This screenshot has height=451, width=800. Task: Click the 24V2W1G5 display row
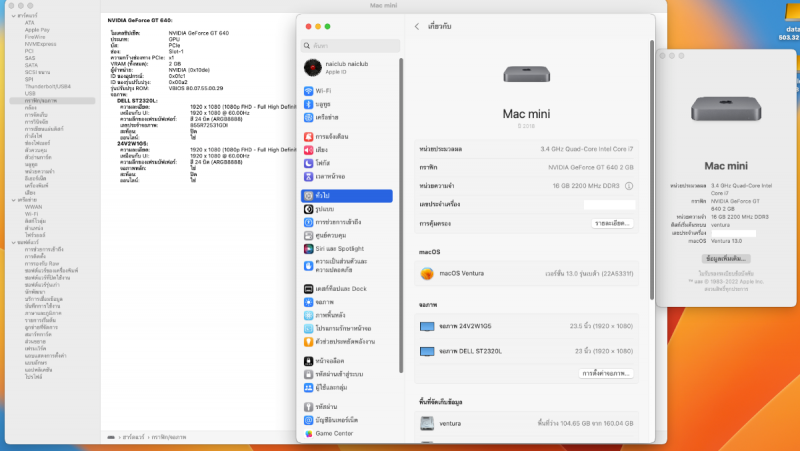[x=526, y=326]
